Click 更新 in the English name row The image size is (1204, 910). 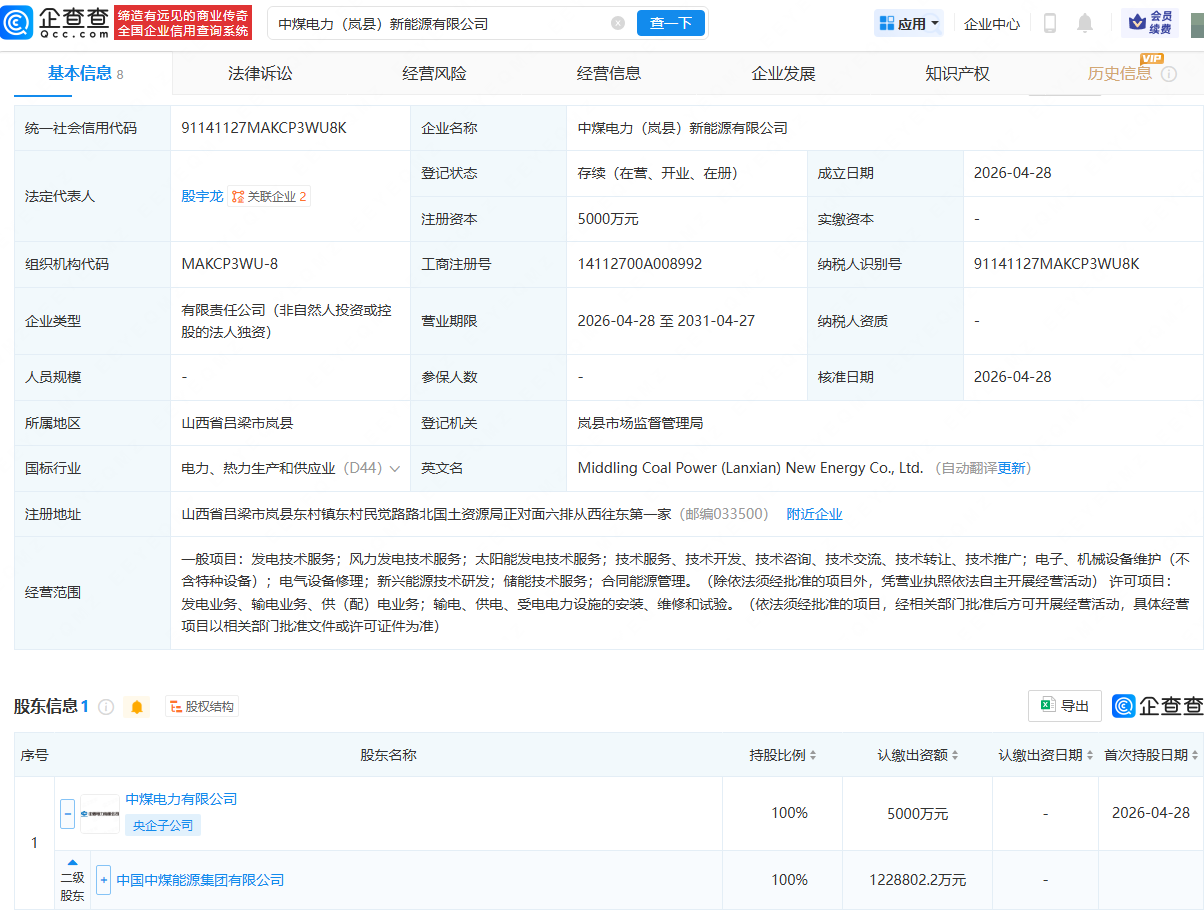tap(1011, 468)
